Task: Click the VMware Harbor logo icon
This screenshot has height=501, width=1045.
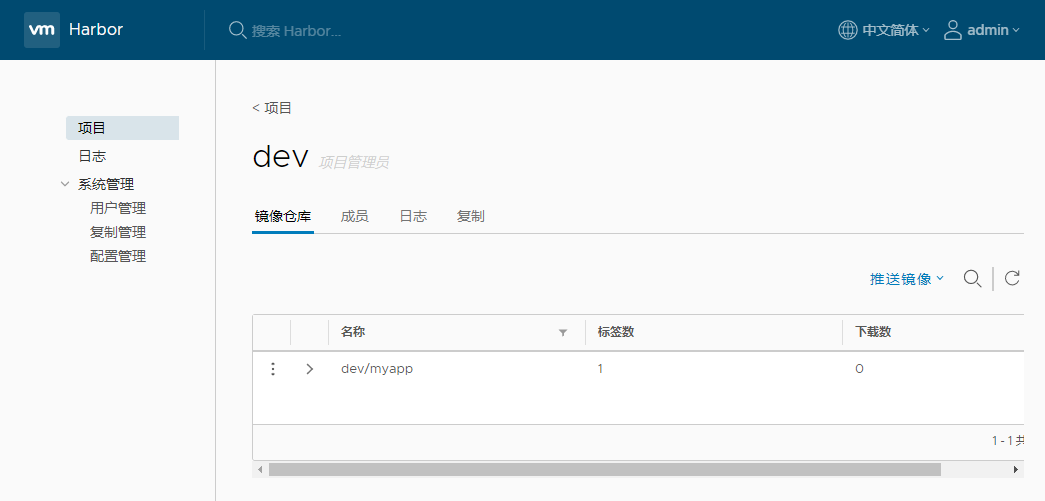Action: click(x=42, y=30)
